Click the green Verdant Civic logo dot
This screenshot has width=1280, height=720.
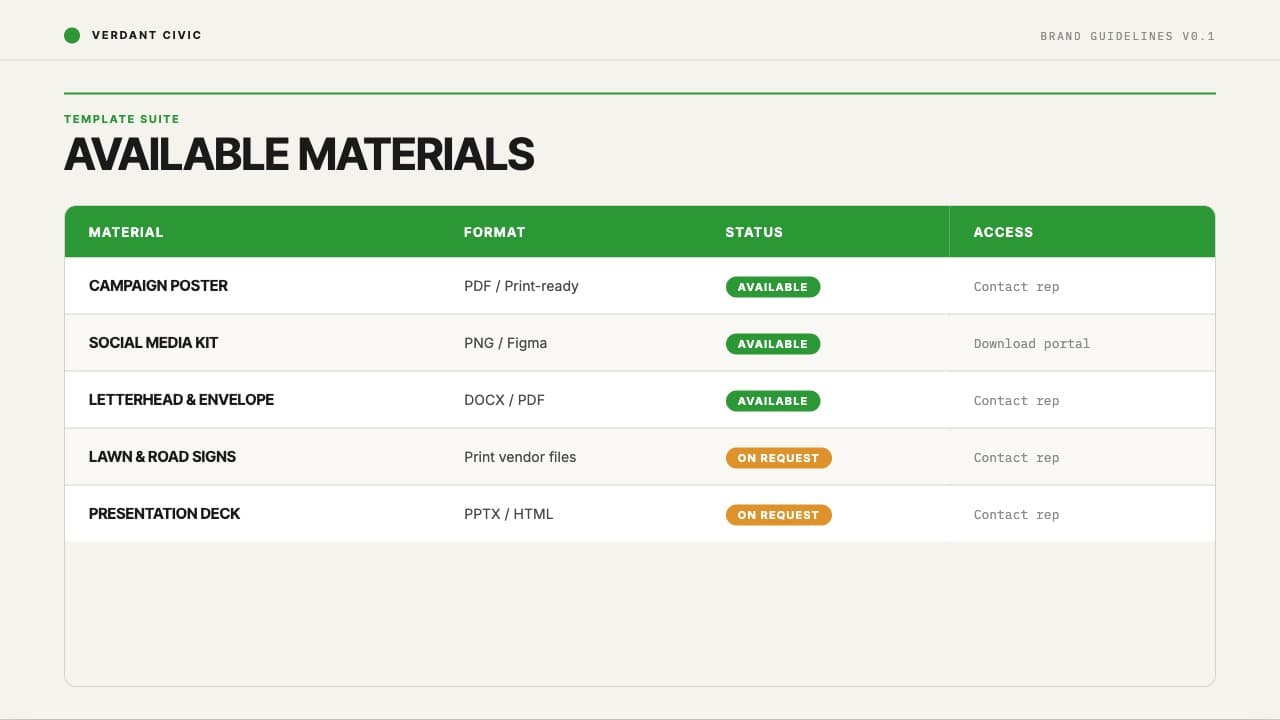72,35
